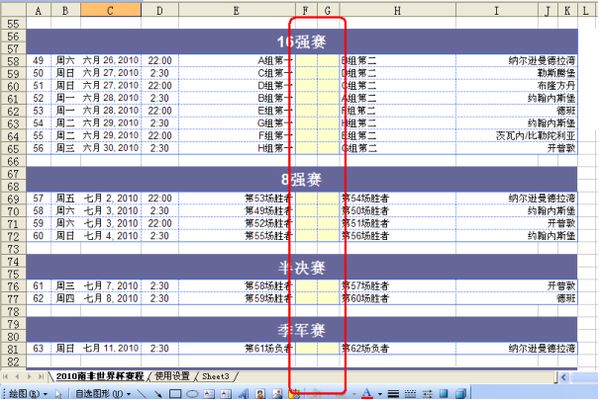Click the Dash Style icon
The image size is (600, 400).
pyautogui.click(x=411, y=393)
